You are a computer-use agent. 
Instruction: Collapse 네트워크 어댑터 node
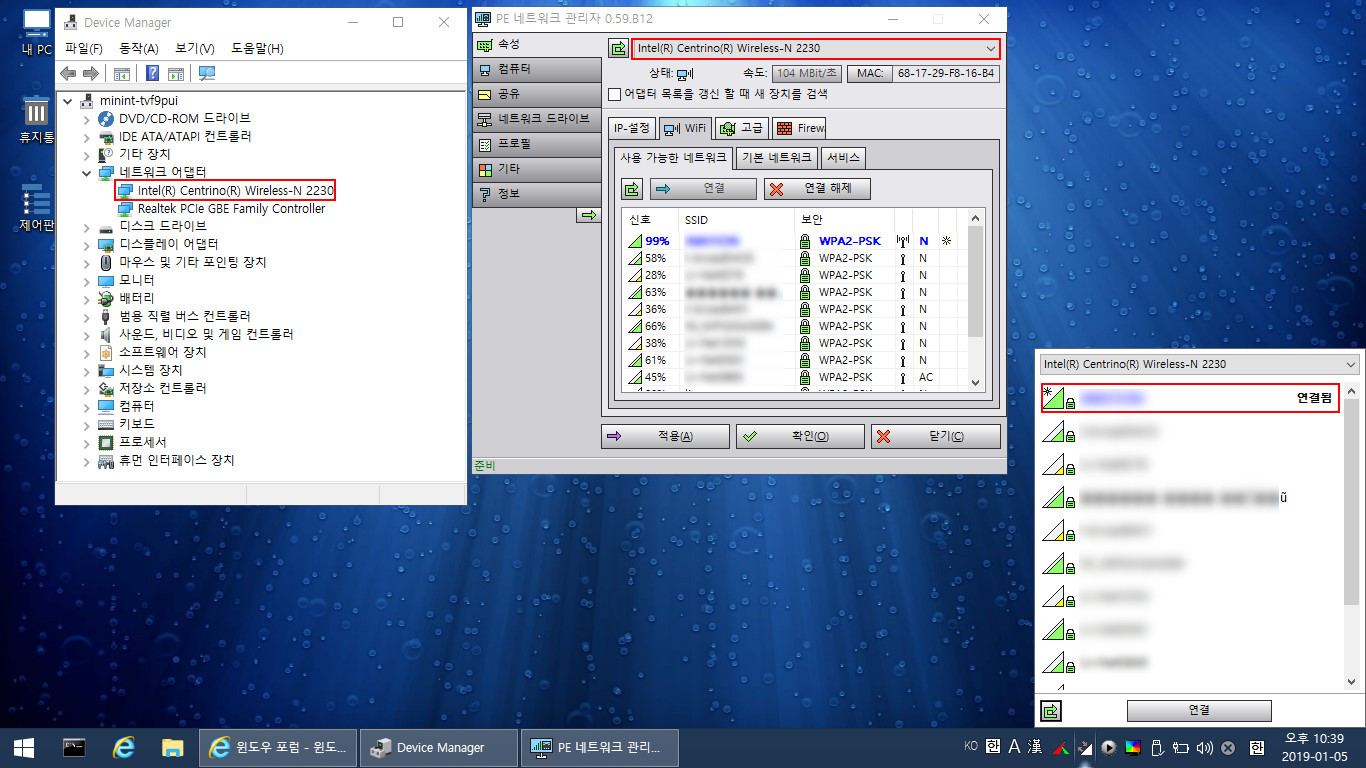[89, 172]
